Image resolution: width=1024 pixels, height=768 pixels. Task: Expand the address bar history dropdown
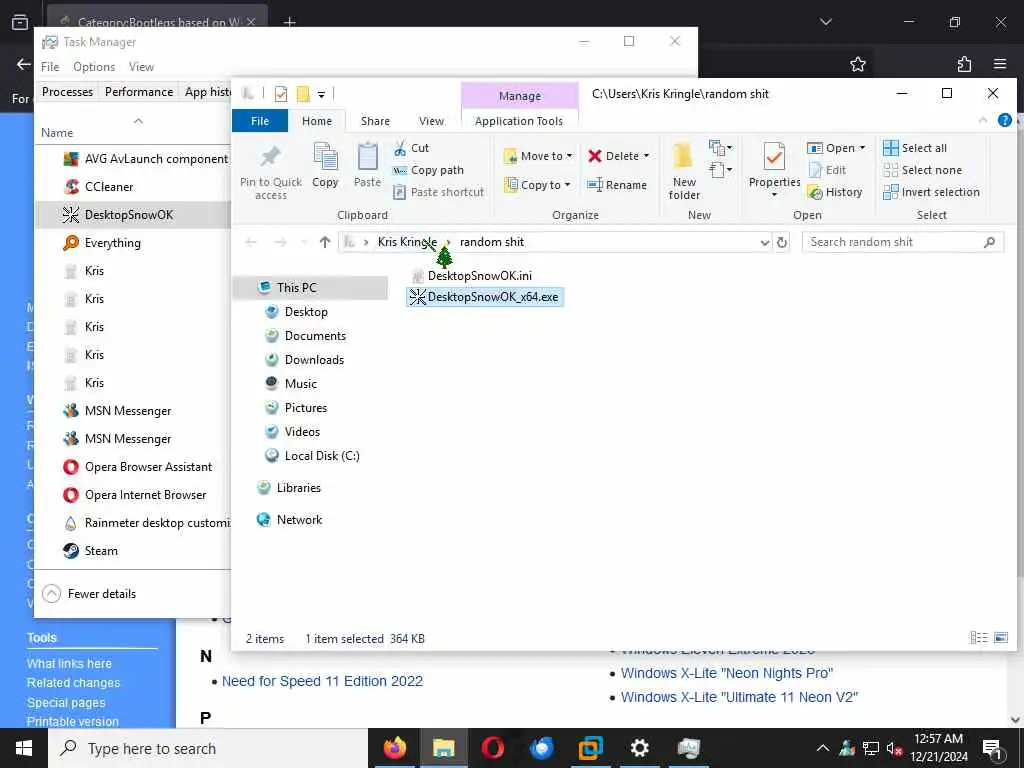coord(765,242)
